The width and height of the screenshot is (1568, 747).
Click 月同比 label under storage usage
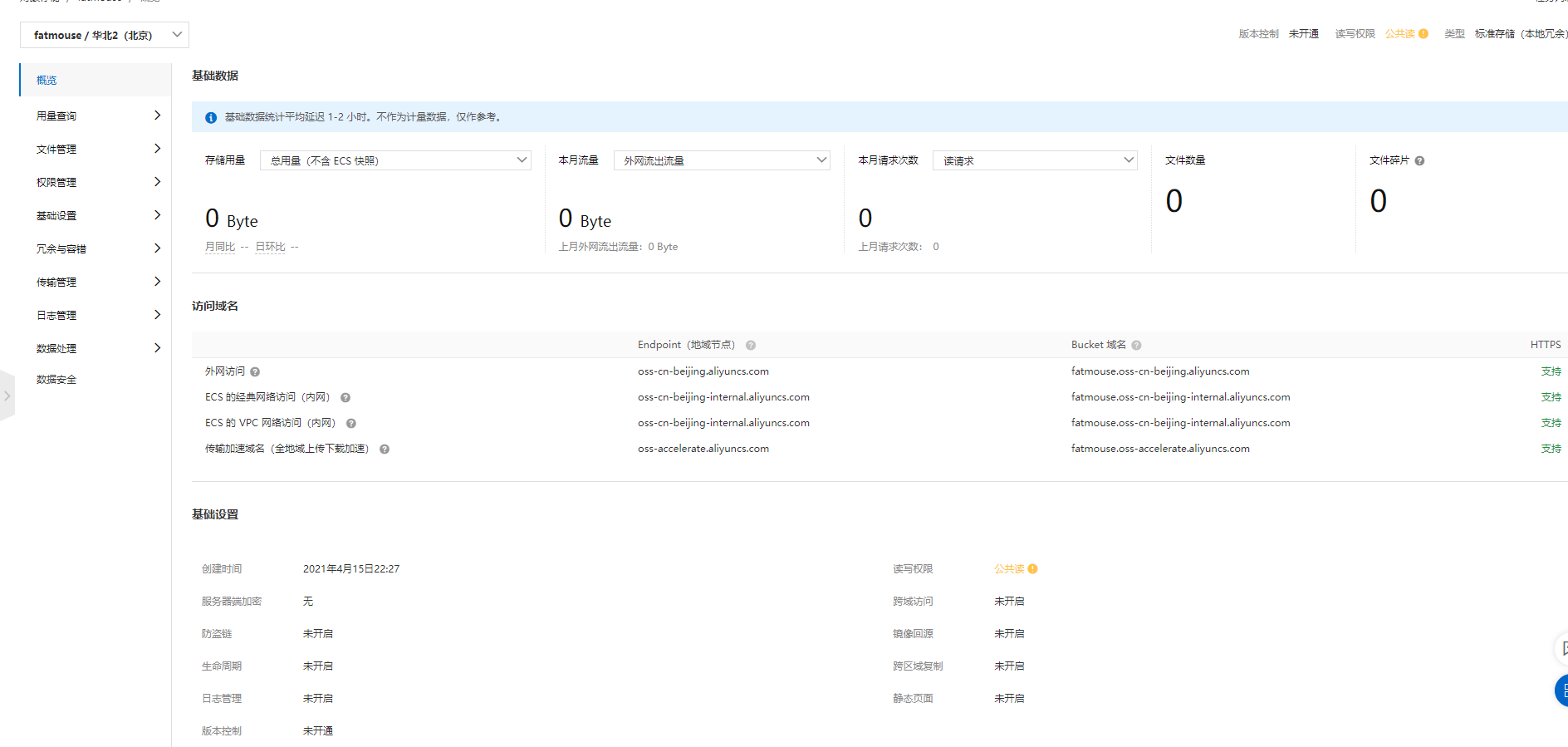click(x=220, y=247)
